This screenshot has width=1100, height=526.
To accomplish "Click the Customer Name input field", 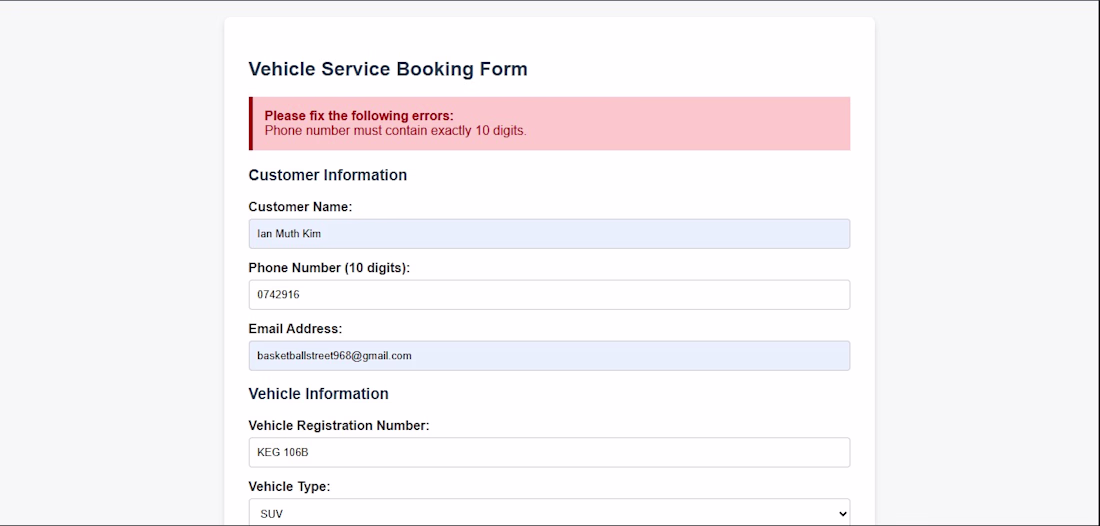I will click(x=549, y=234).
